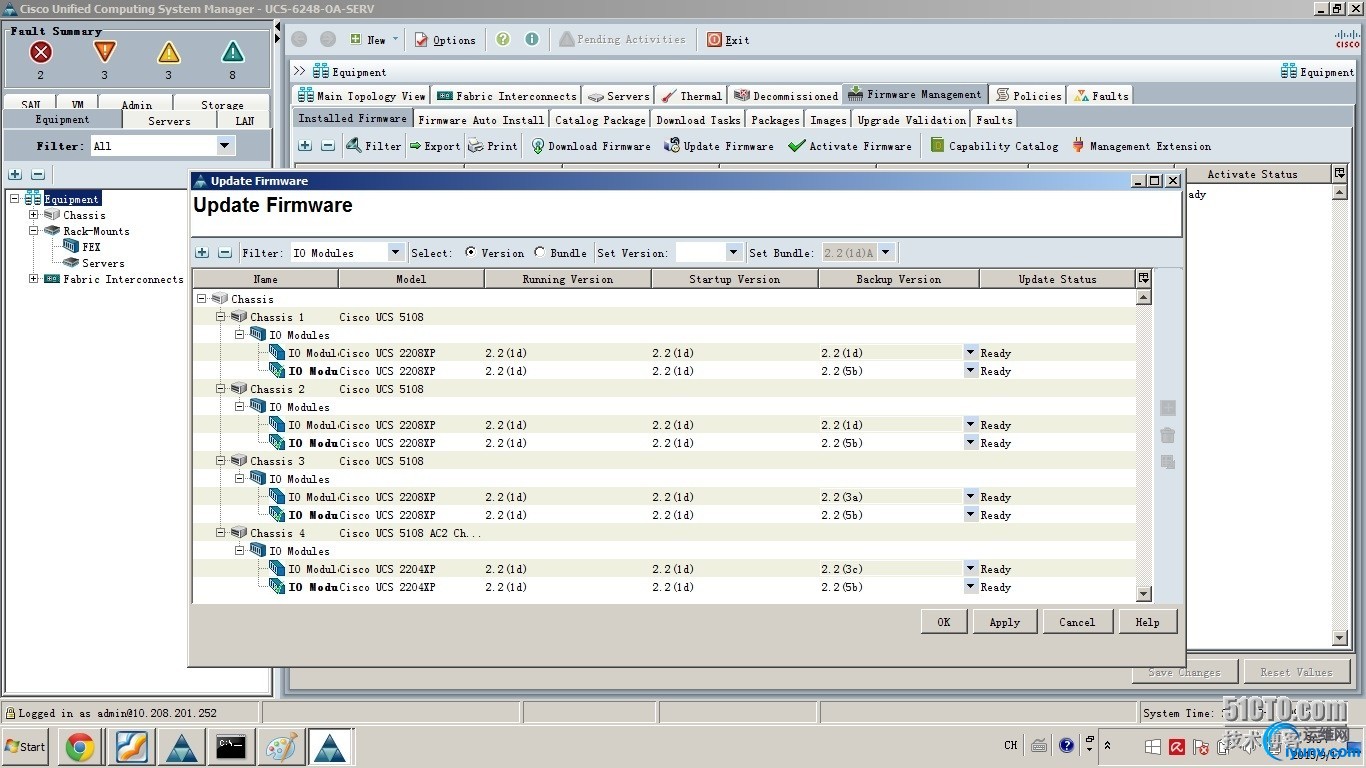The height and width of the screenshot is (768, 1366).
Task: Click the major faults orange icon
Action: tap(104, 52)
